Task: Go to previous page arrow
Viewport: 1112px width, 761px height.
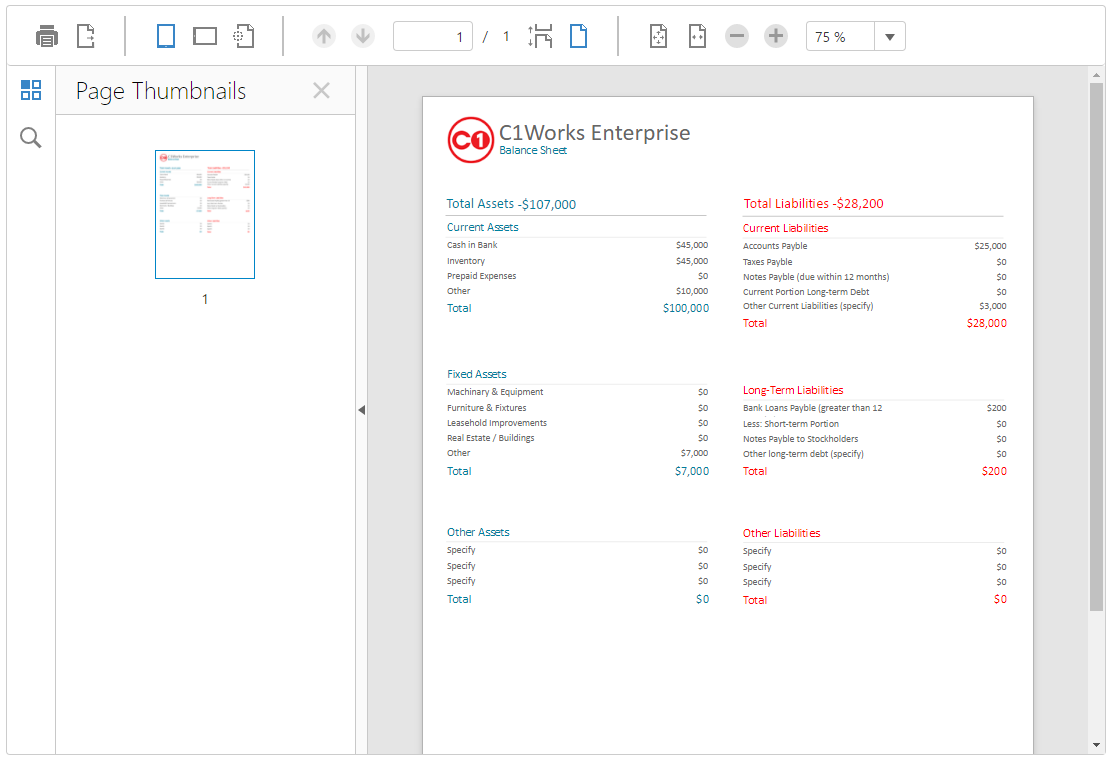Action: [x=324, y=36]
